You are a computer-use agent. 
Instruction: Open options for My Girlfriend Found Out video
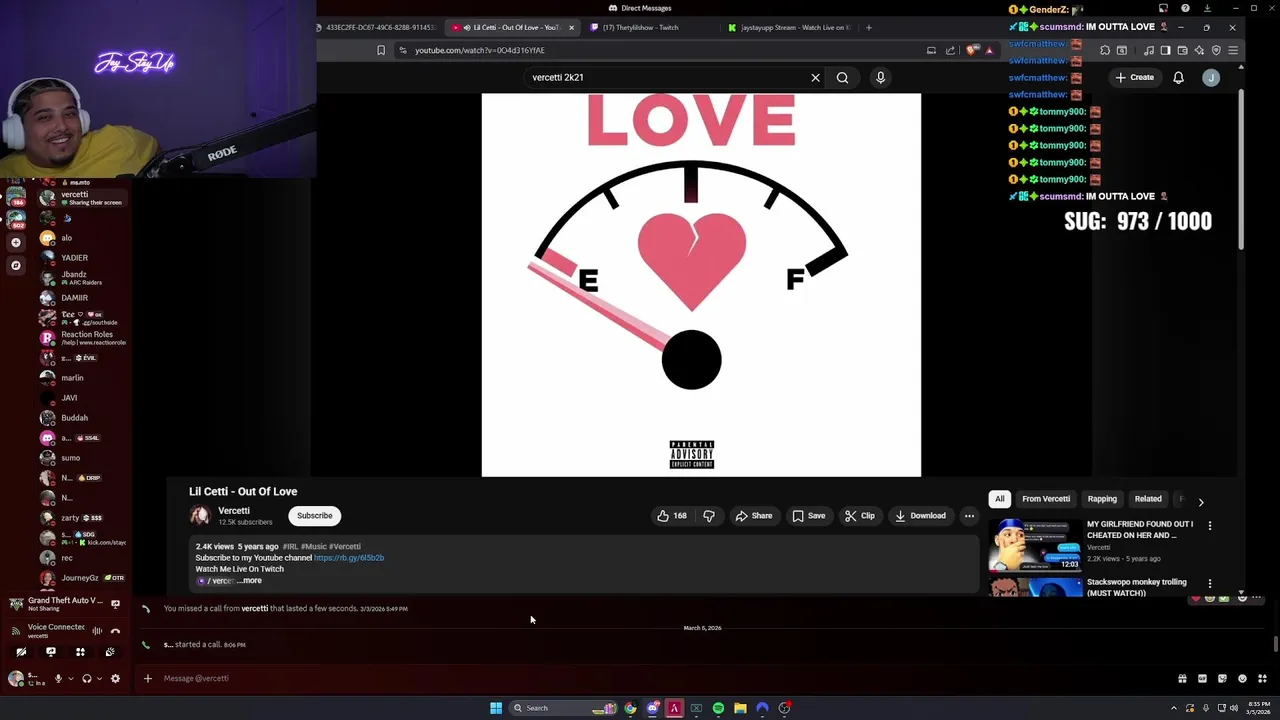(x=1210, y=526)
